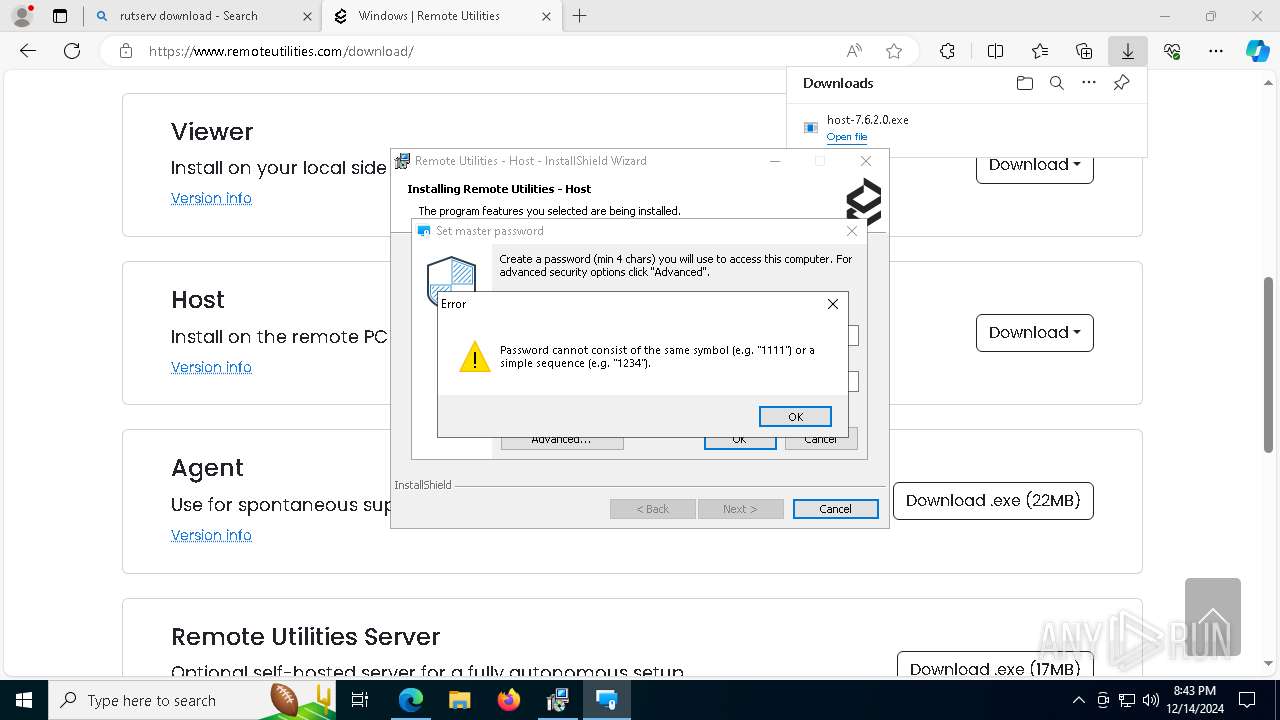
Task: View site information lock icon
Action: (126, 51)
